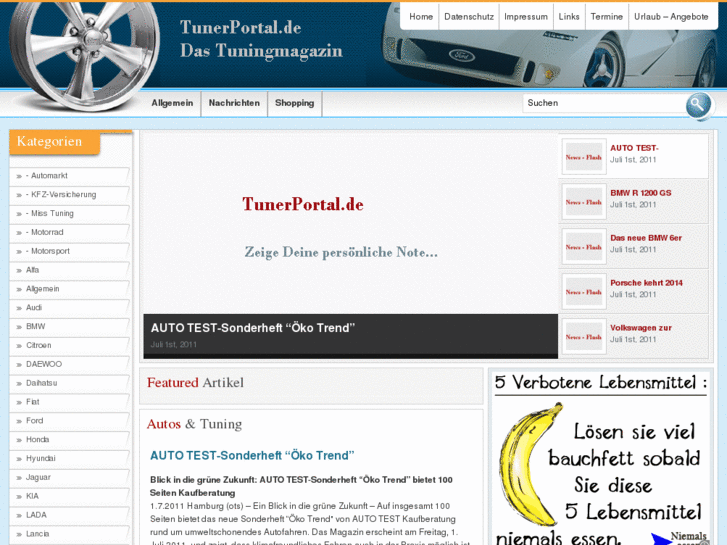
Task: Open Urlaub – Angebote menu item
Action: 671,17
